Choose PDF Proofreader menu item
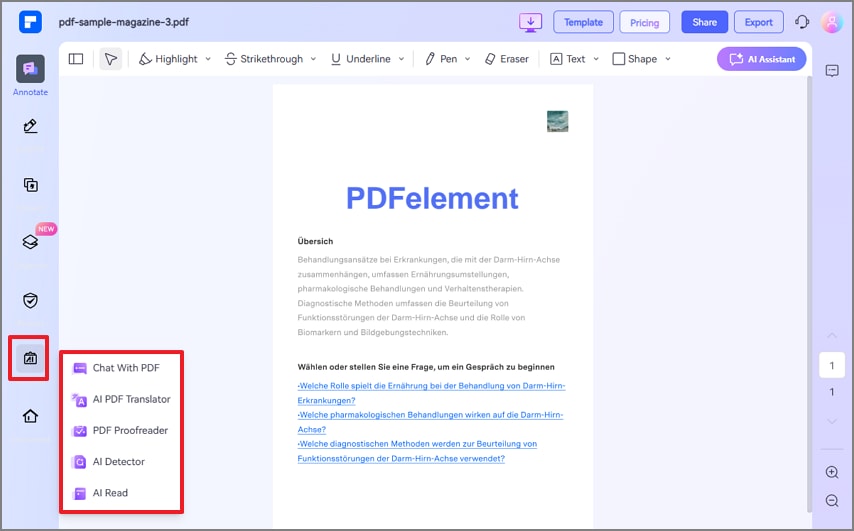 point(121,430)
